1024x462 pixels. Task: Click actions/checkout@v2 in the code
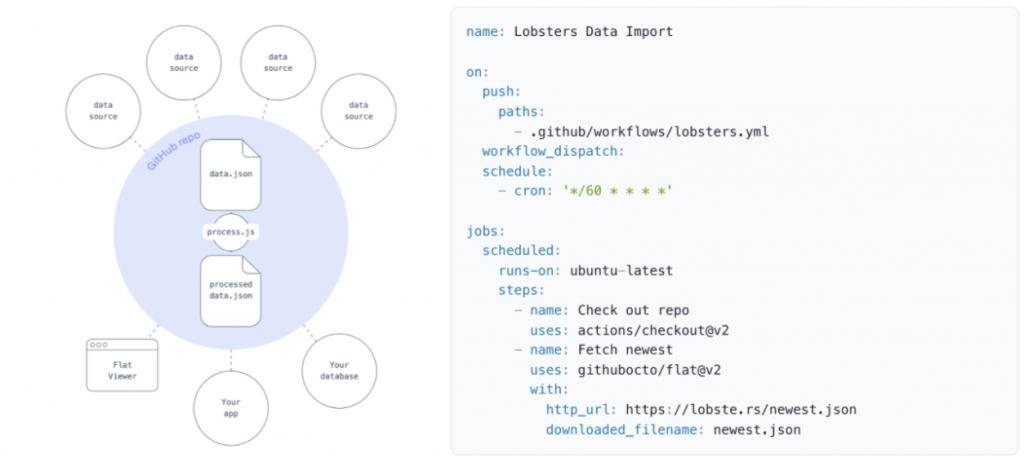[x=653, y=331]
